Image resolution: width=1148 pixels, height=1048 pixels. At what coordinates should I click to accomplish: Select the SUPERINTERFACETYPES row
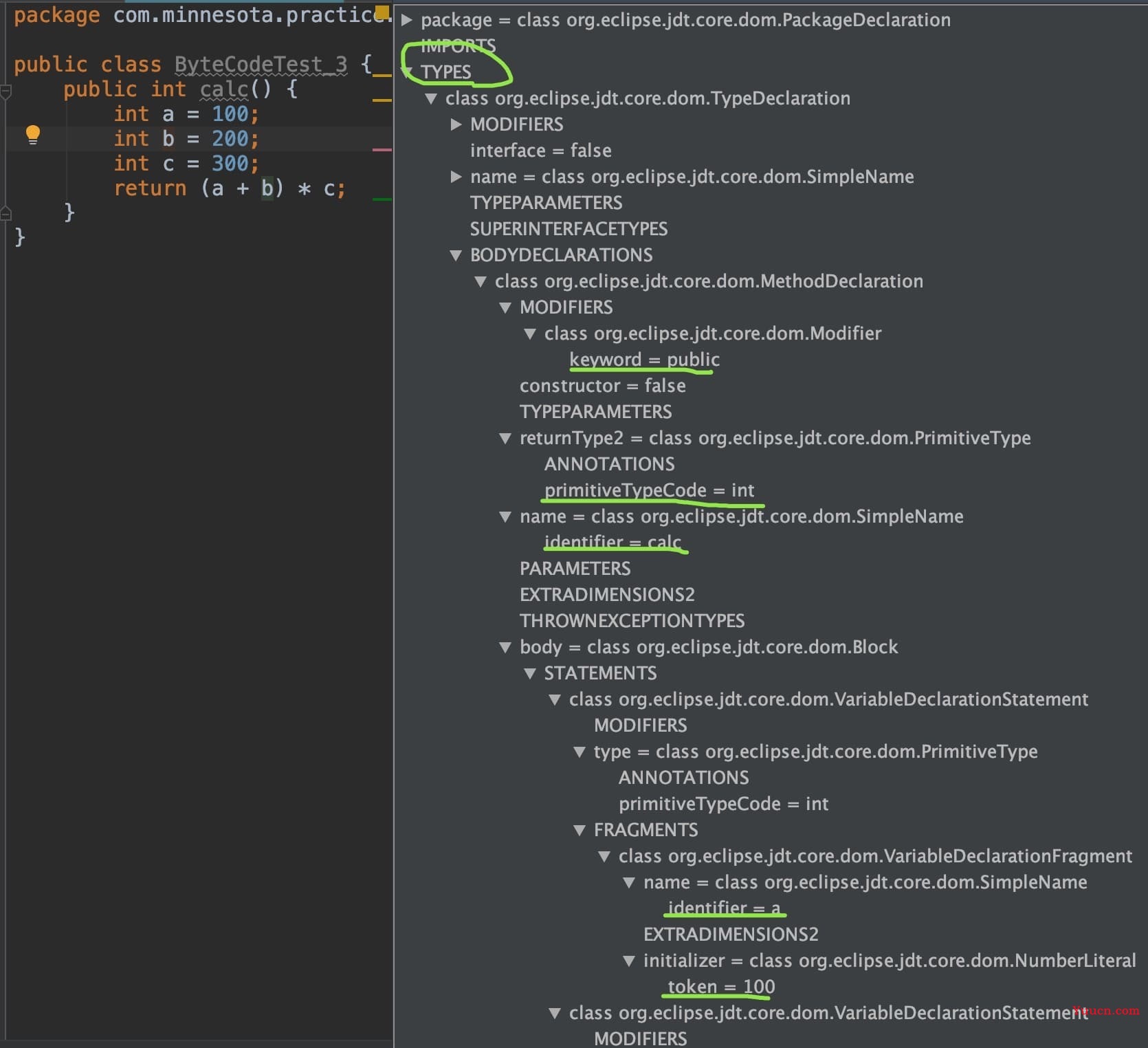(x=569, y=229)
